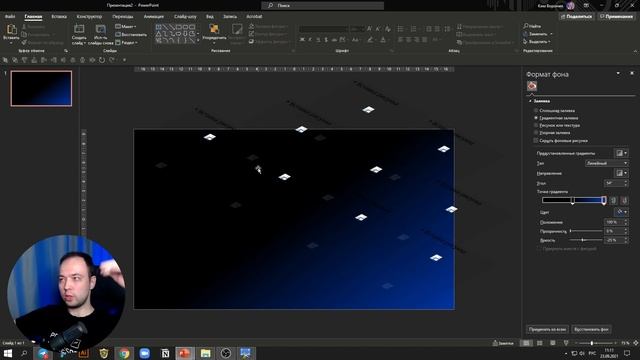Open the Раздел (Section) dropdown
The height and width of the screenshot is (360, 640).
[x=126, y=42]
